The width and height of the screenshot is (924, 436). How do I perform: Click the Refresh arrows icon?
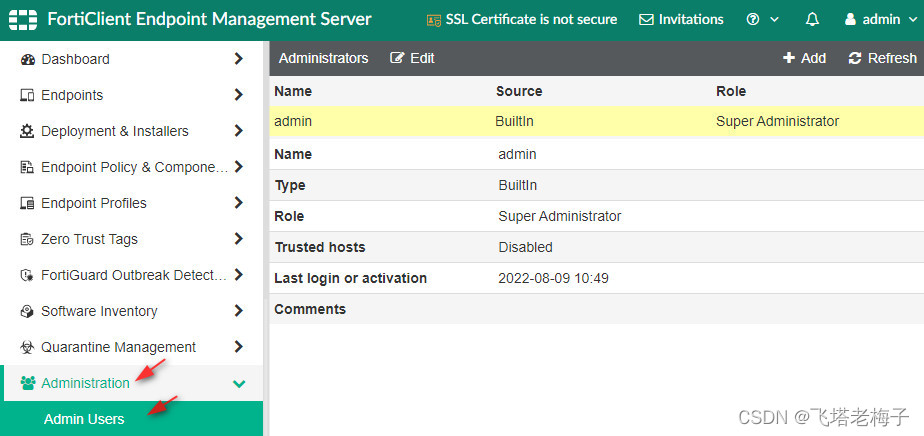[x=855, y=58]
